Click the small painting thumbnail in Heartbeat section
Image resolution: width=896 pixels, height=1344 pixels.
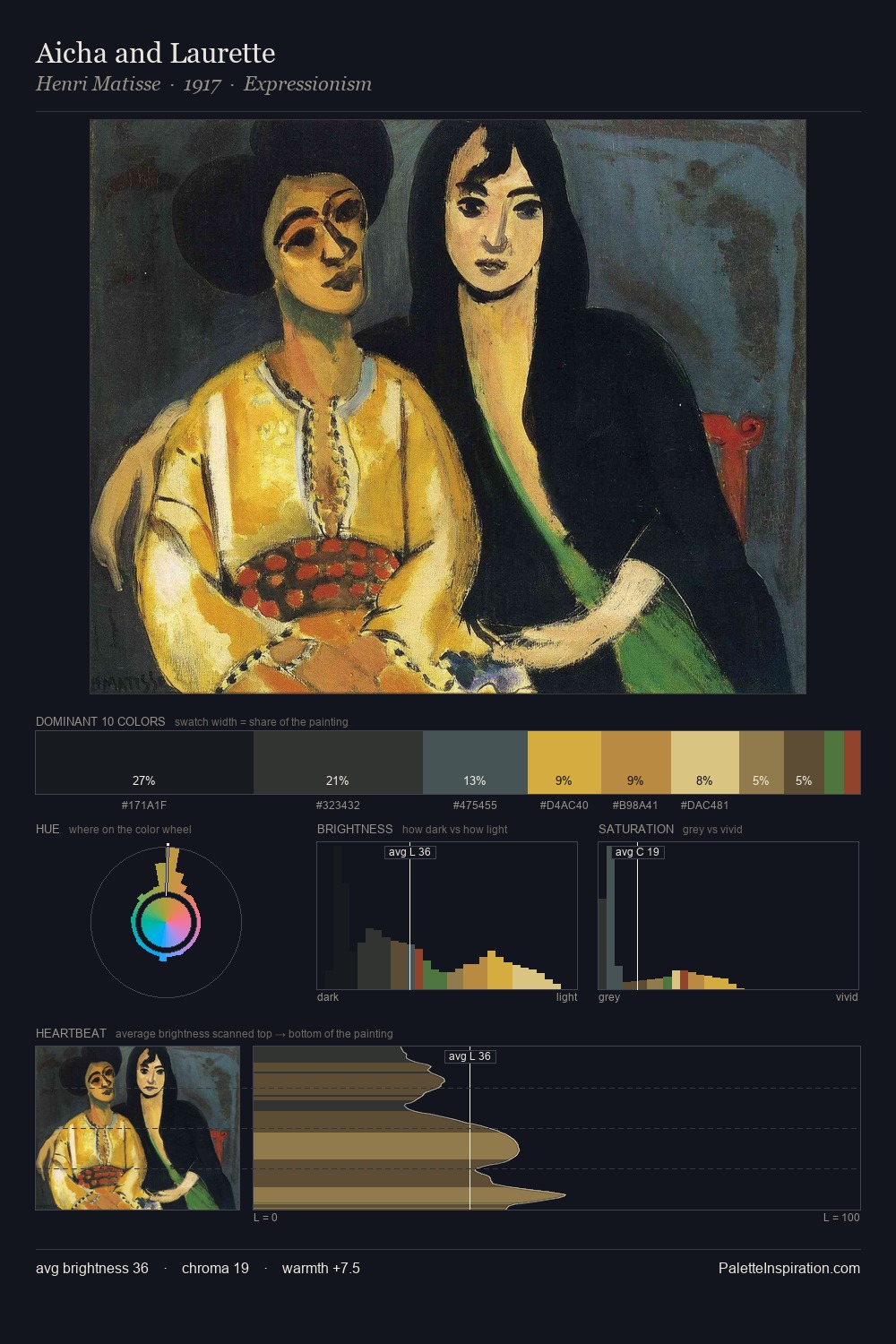coord(138,1128)
